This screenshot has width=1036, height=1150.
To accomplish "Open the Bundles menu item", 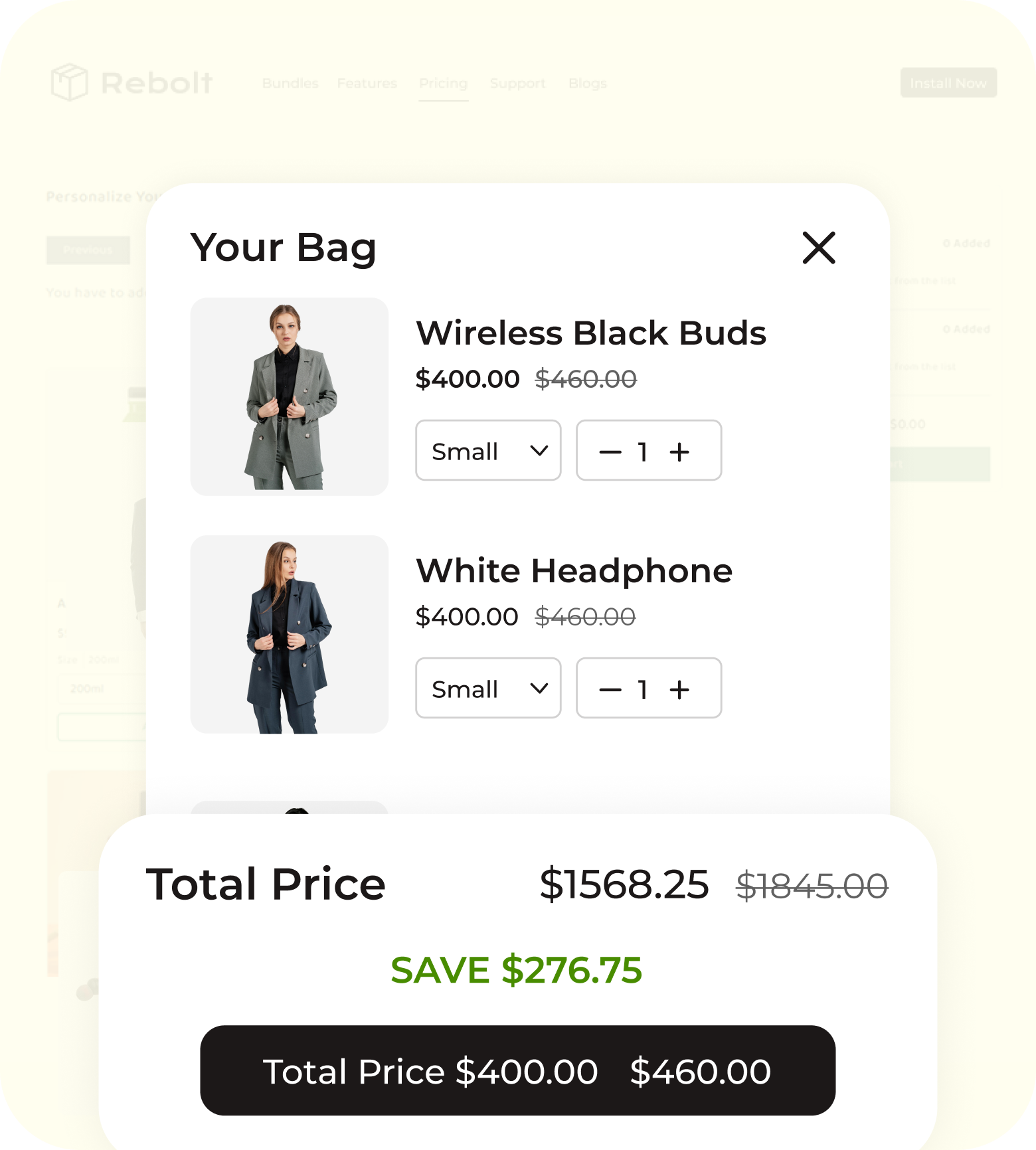I will pos(290,84).
